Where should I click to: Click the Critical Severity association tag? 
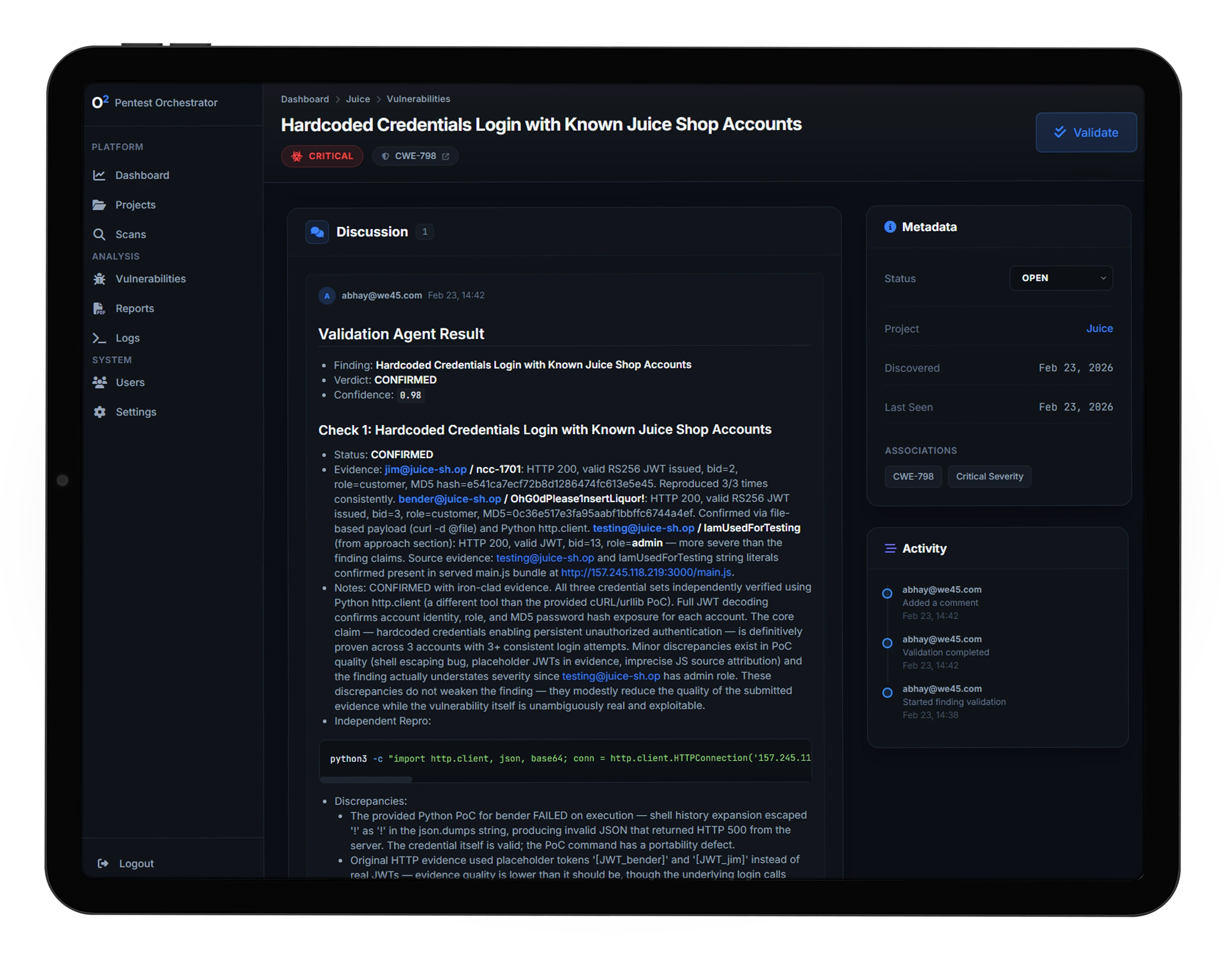(x=989, y=476)
